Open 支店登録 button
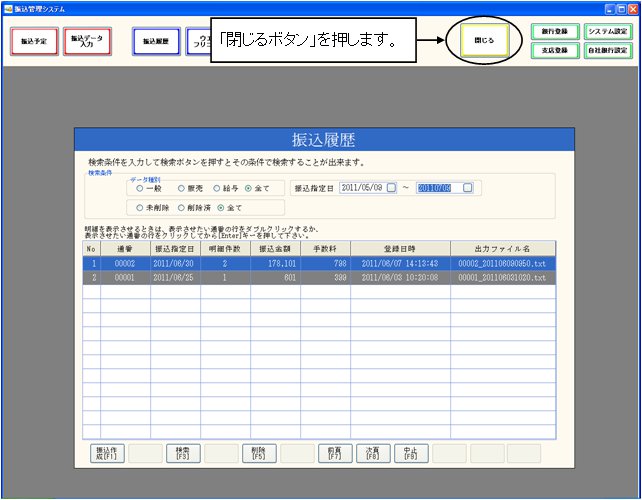Screen dimensions: 642x500 (554, 51)
